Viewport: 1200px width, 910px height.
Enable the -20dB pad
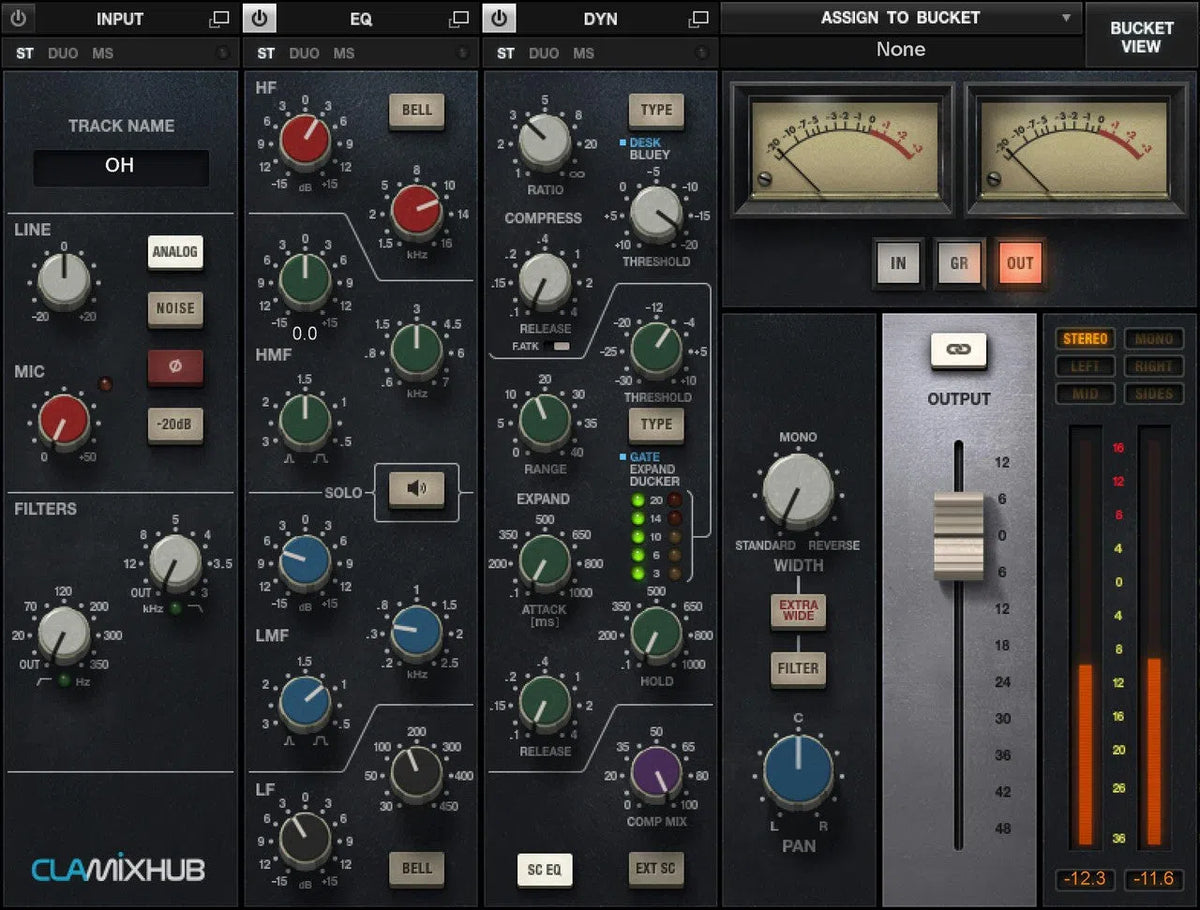(x=175, y=425)
